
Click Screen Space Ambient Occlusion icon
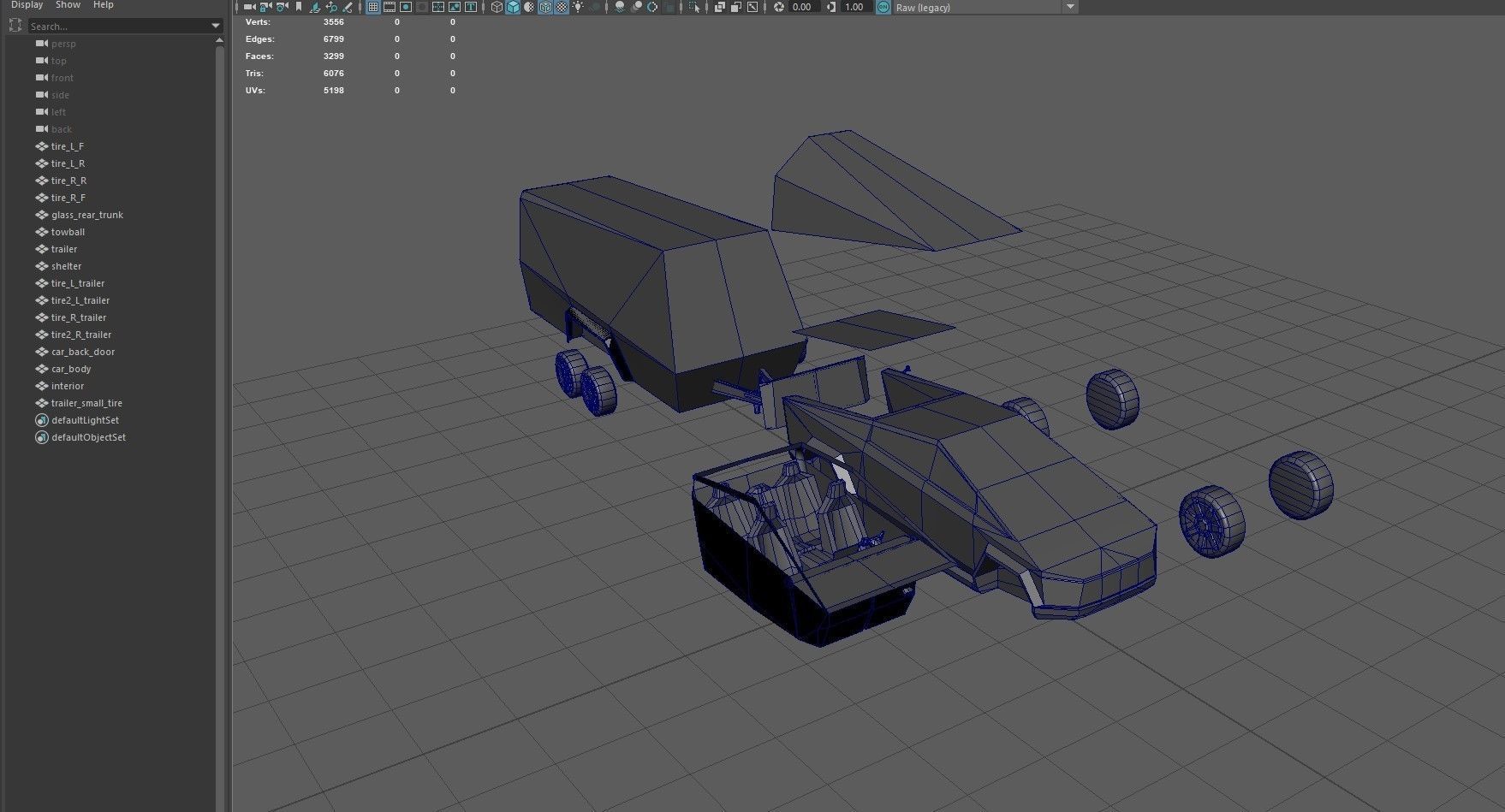click(620, 7)
